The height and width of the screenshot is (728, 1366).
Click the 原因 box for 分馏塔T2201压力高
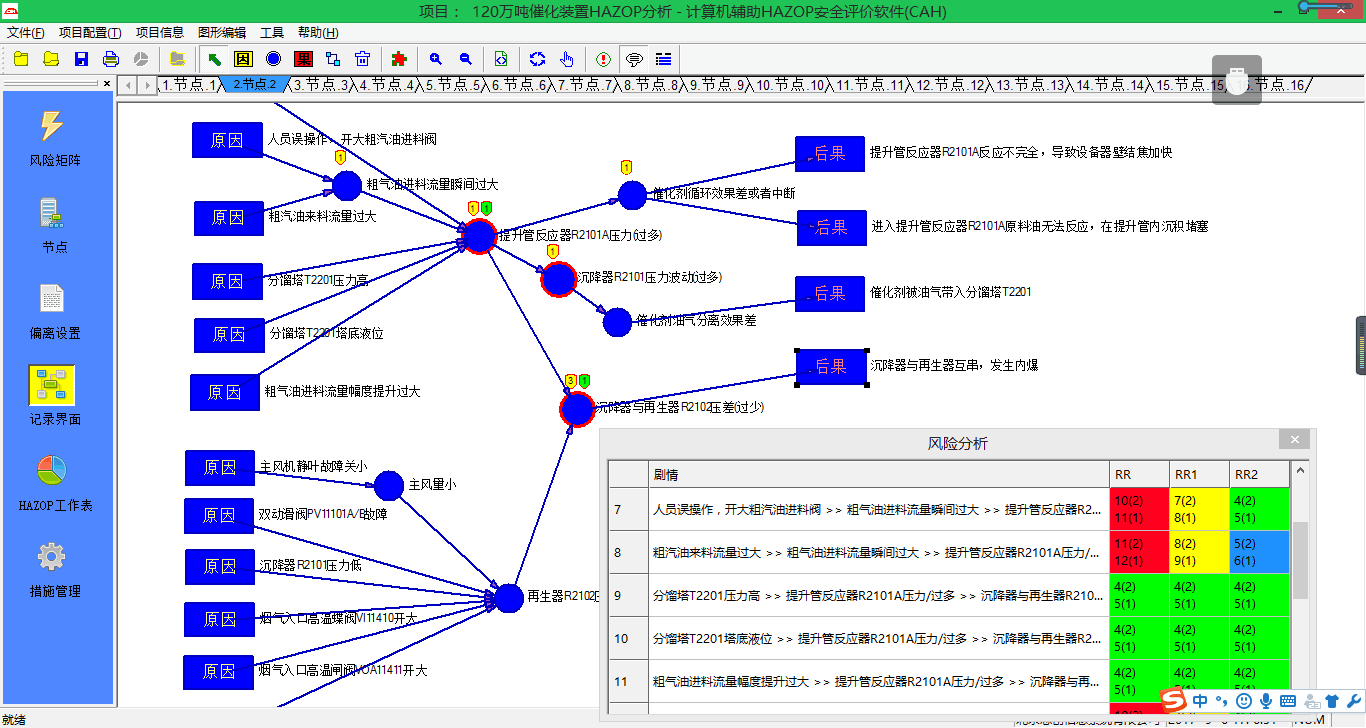point(227,281)
